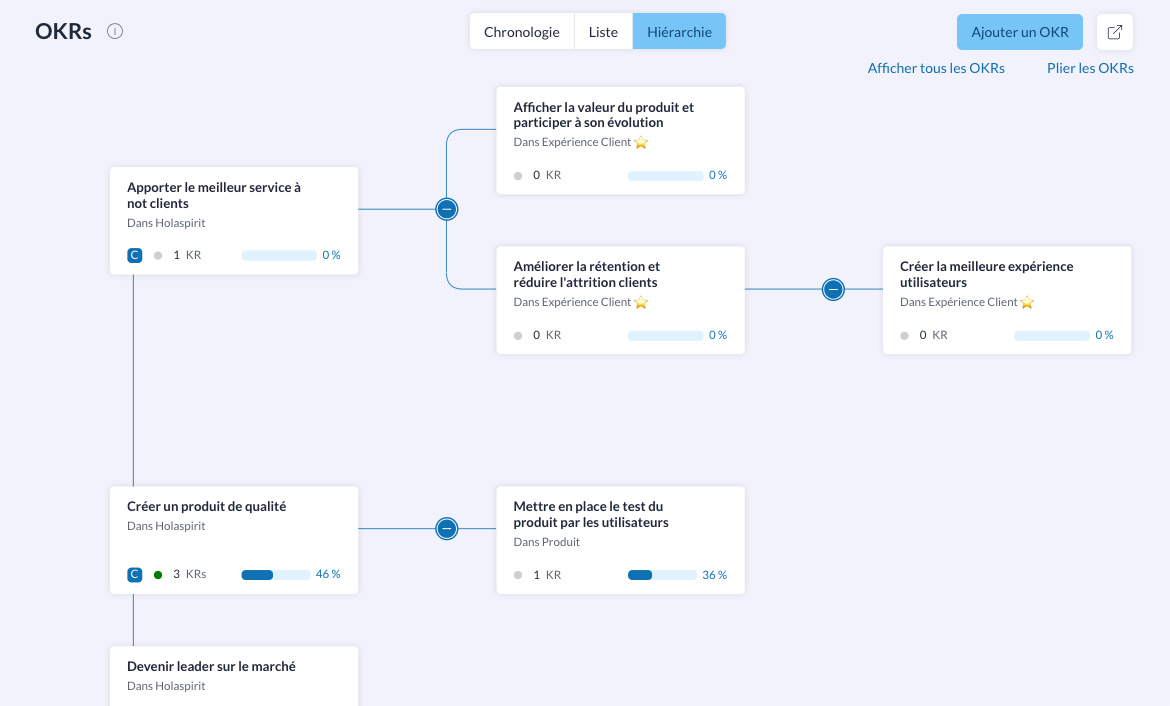Click grey status dot on Mettre en place le test card
The height and width of the screenshot is (706, 1170).
pos(518,575)
